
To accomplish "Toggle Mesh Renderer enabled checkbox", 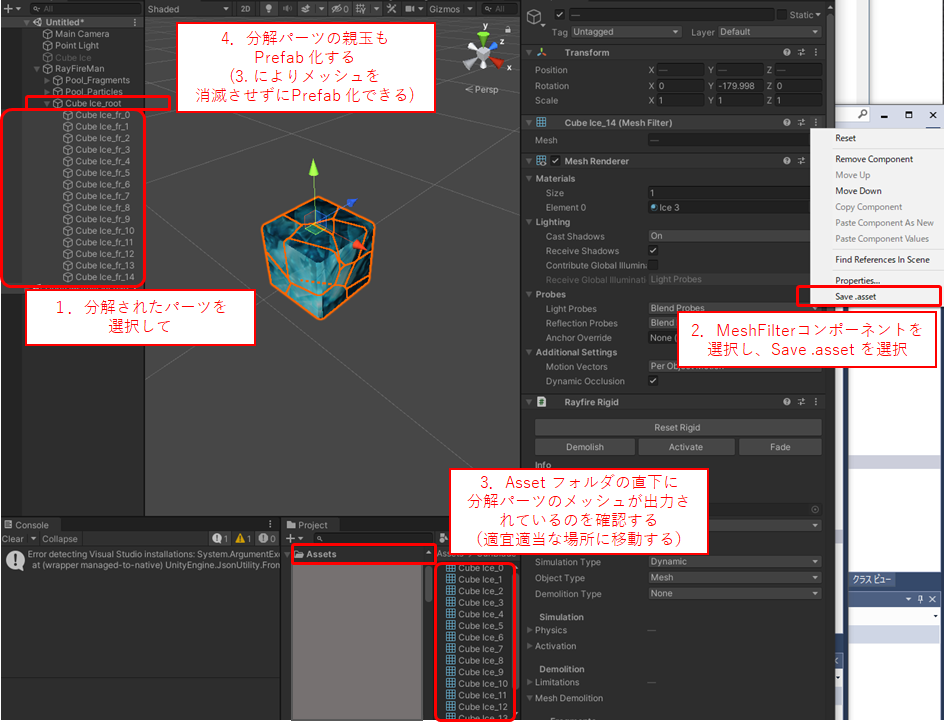I will pos(556,161).
